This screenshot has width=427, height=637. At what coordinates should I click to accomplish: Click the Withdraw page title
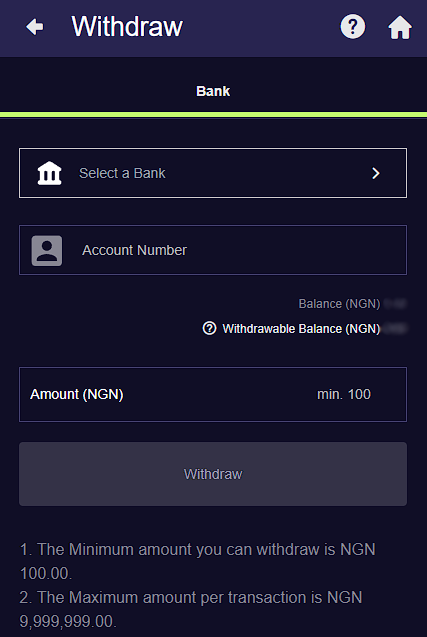coord(127,27)
